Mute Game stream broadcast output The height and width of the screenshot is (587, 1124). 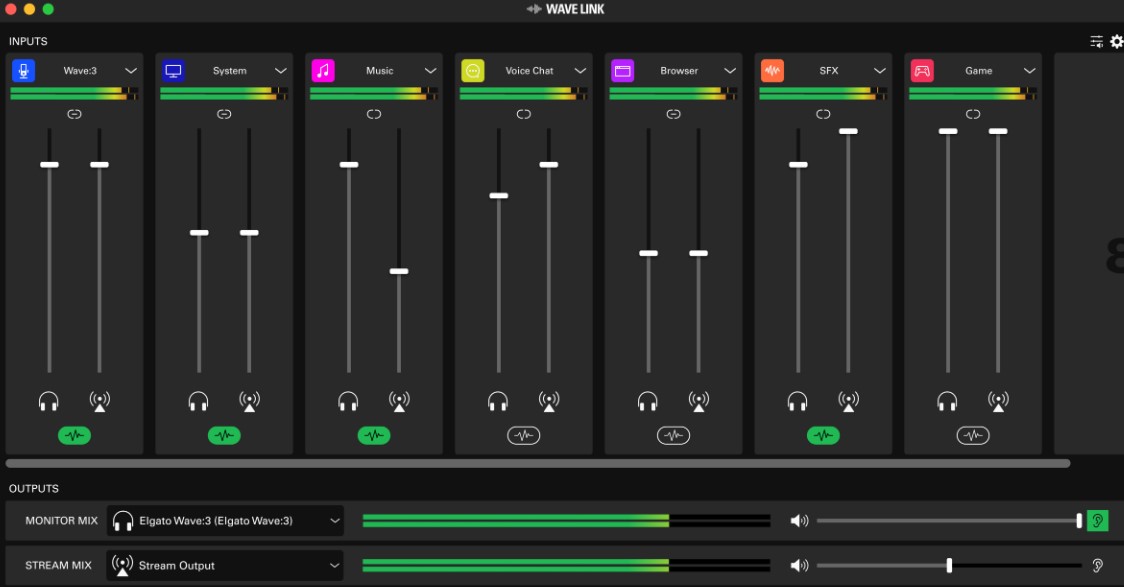999,401
